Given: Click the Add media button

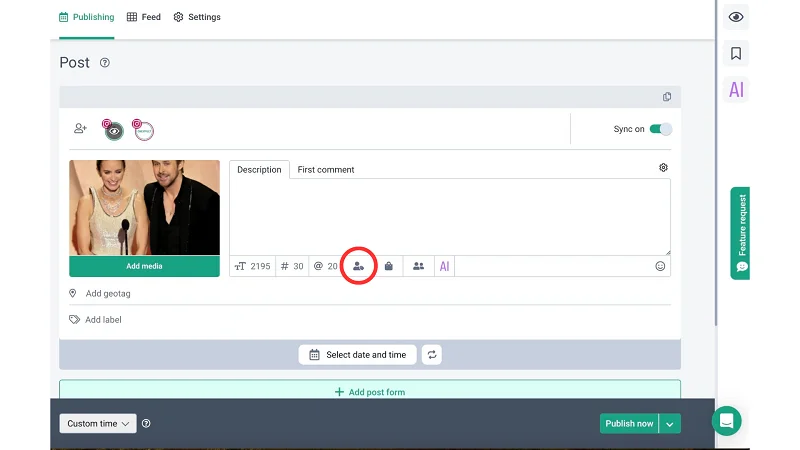Looking at the screenshot, I should tap(144, 267).
